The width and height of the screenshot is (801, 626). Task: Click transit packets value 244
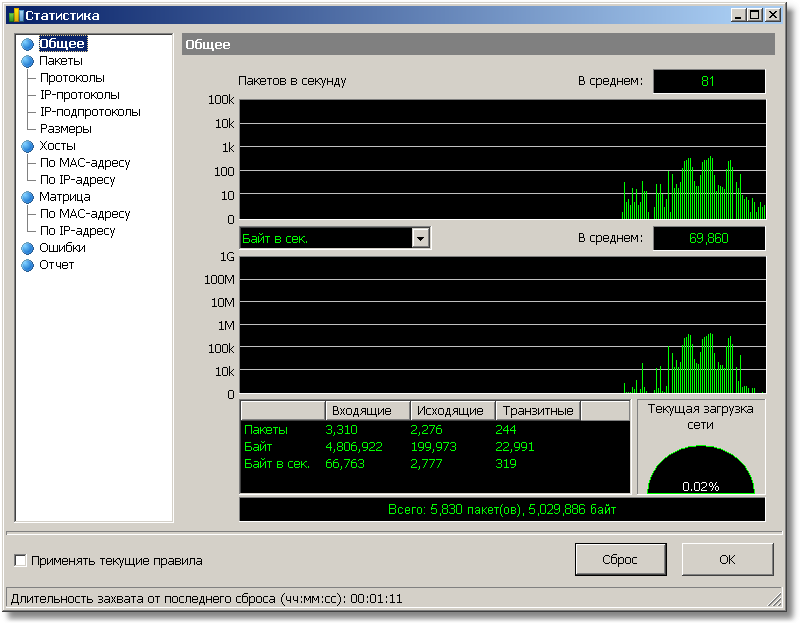[x=506, y=430]
